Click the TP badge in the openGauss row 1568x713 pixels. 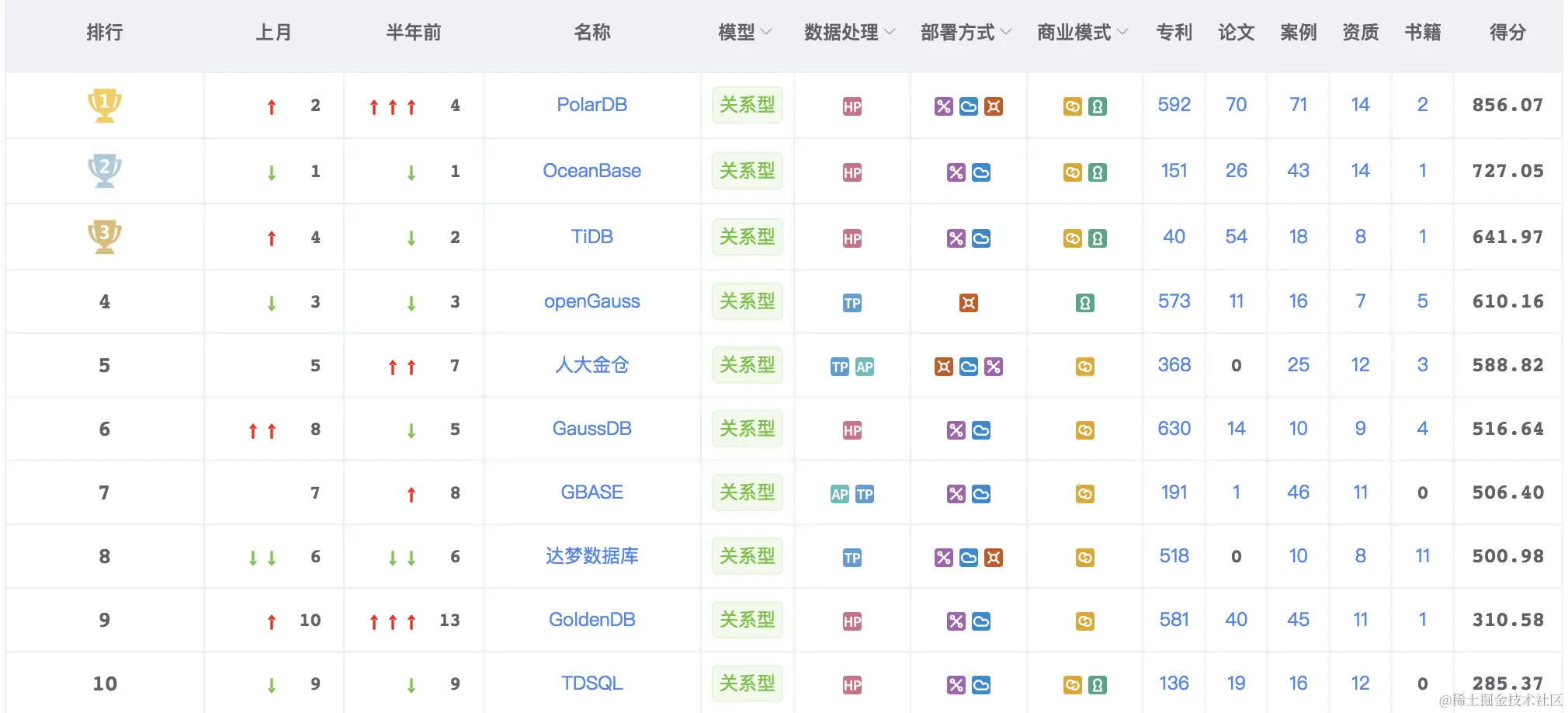pos(852,303)
